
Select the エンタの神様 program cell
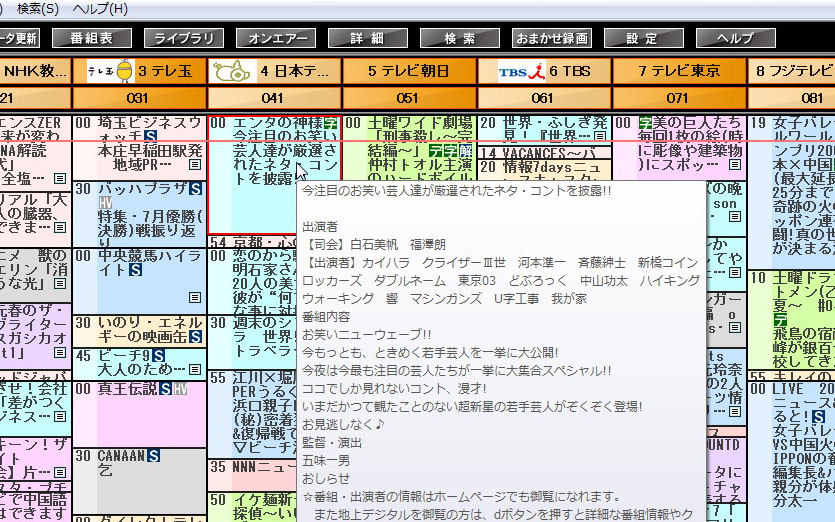coord(274,174)
